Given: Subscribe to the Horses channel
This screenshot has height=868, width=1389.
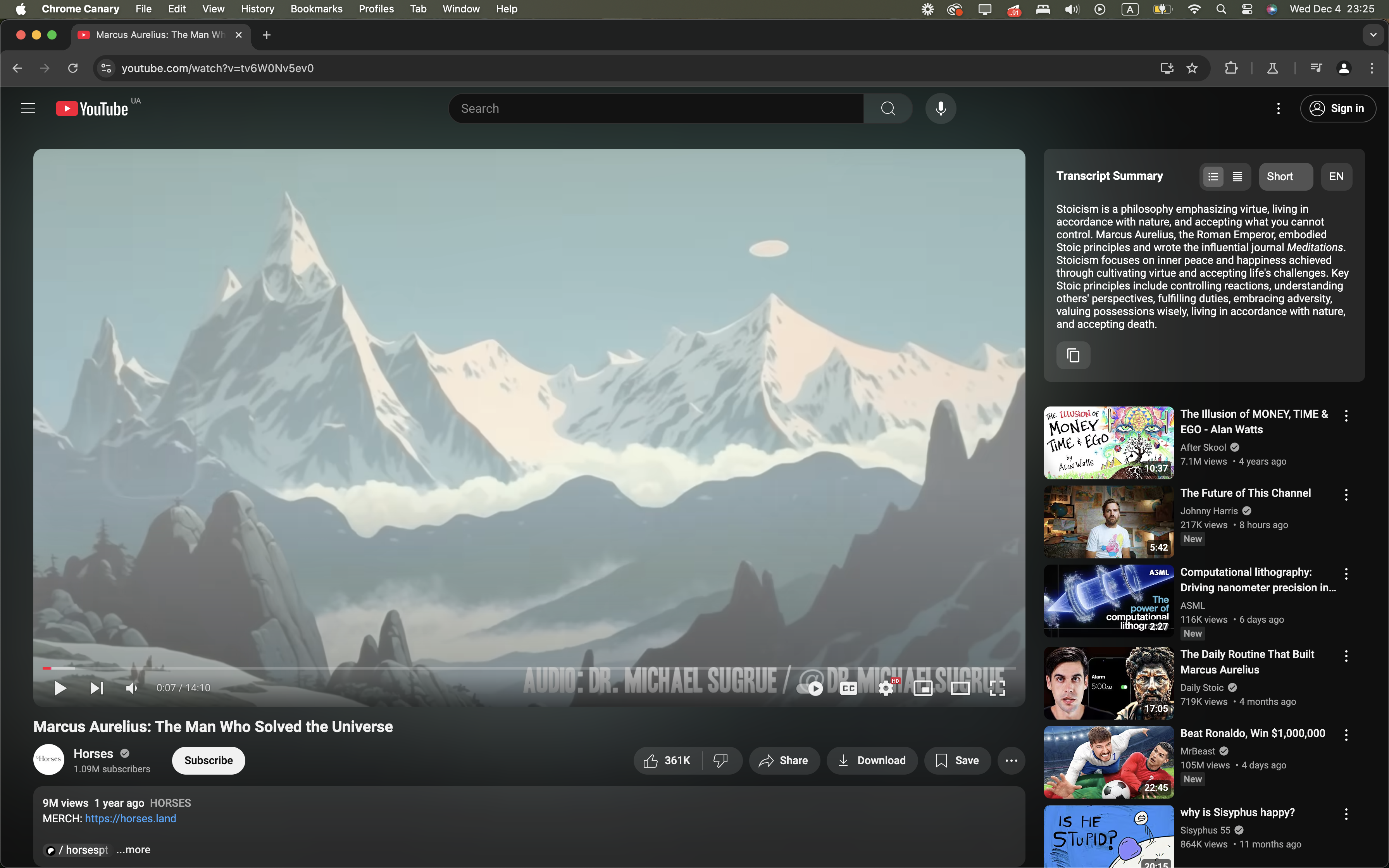Looking at the screenshot, I should (x=209, y=761).
